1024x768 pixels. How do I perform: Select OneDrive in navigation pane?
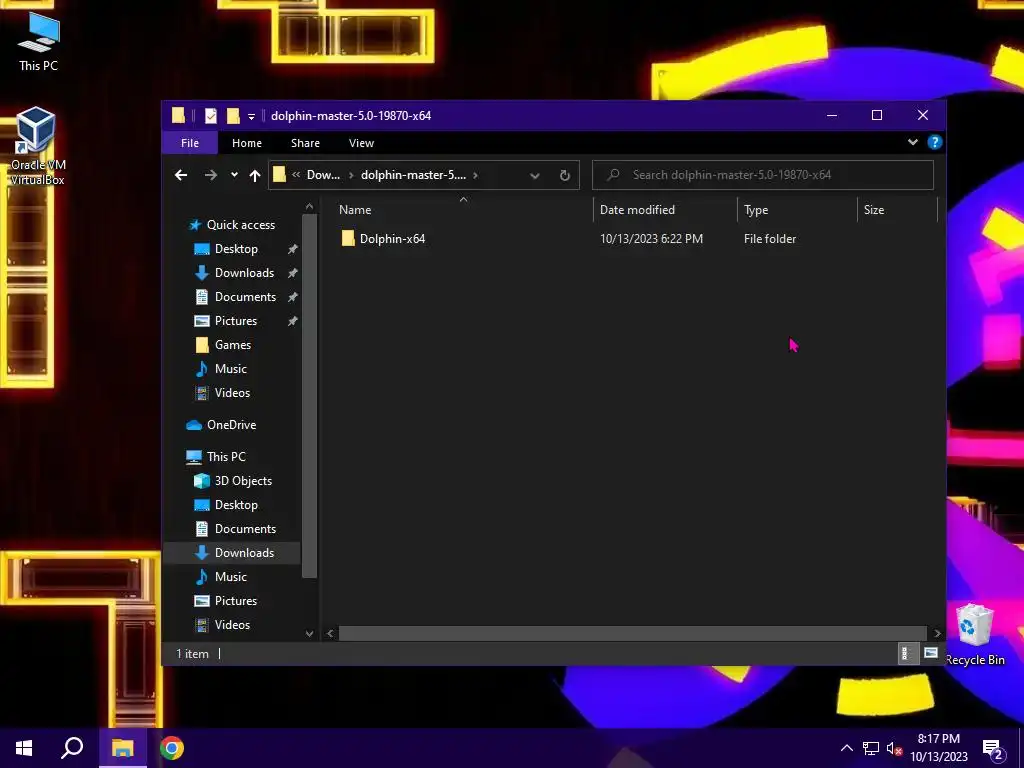(x=231, y=425)
